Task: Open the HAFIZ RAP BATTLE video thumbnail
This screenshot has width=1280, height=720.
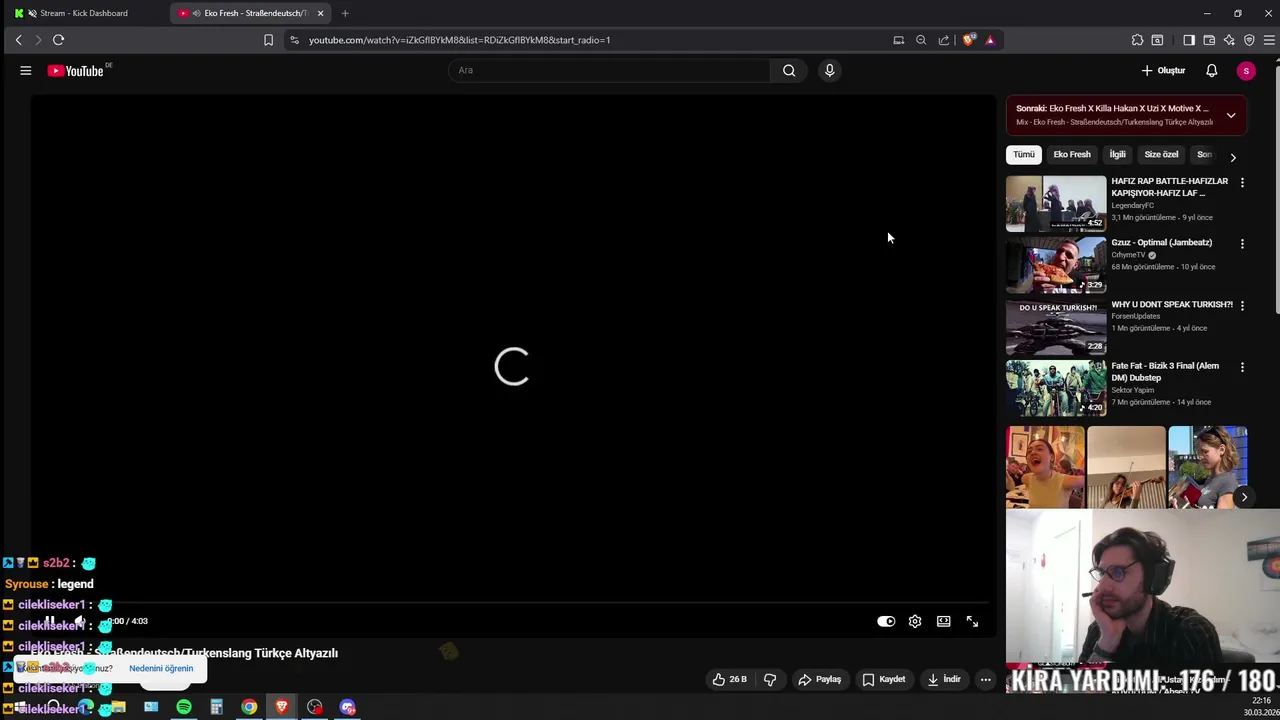Action: pos(1056,204)
